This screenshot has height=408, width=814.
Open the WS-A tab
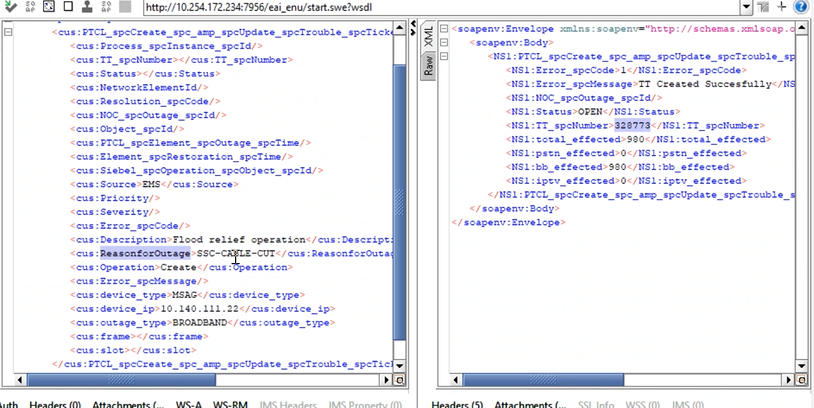[187, 403]
